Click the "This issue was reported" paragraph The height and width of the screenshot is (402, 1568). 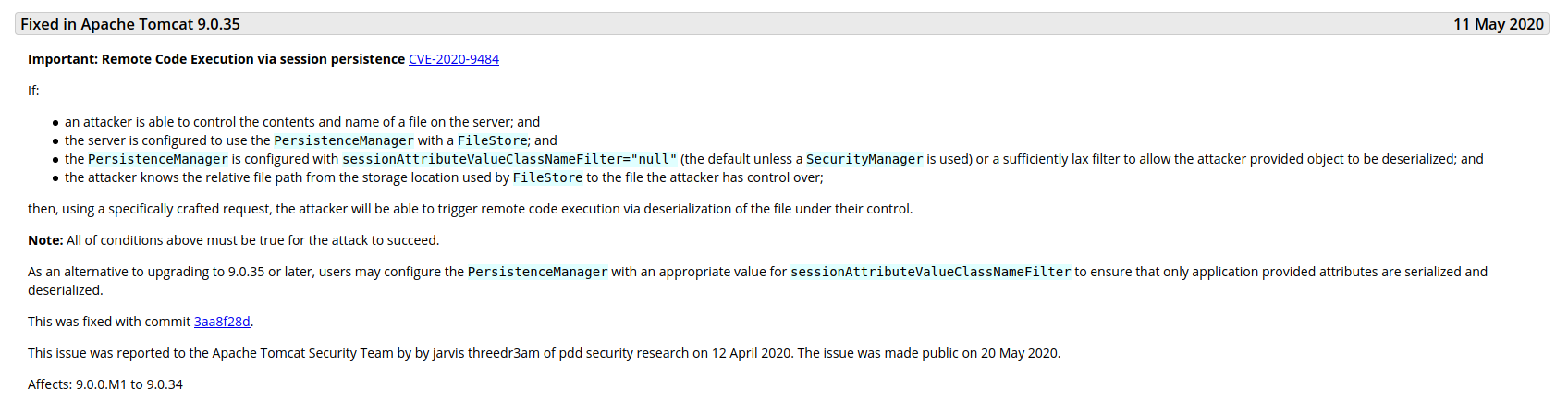pyautogui.click(x=544, y=353)
